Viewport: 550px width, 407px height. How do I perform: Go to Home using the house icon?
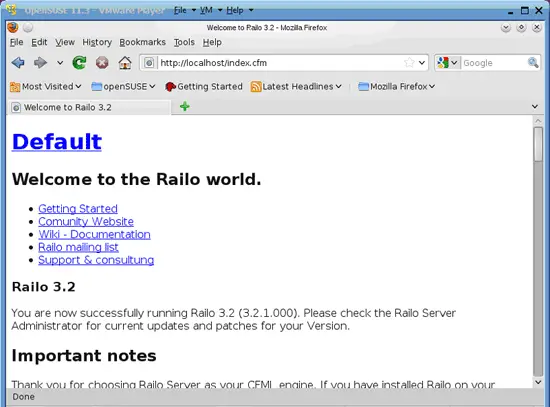[x=125, y=63]
